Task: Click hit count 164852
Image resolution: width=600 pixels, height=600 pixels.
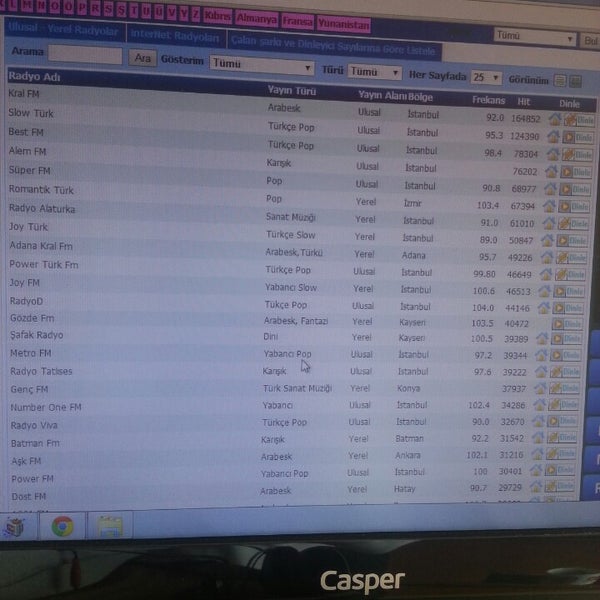Action: click(525, 119)
